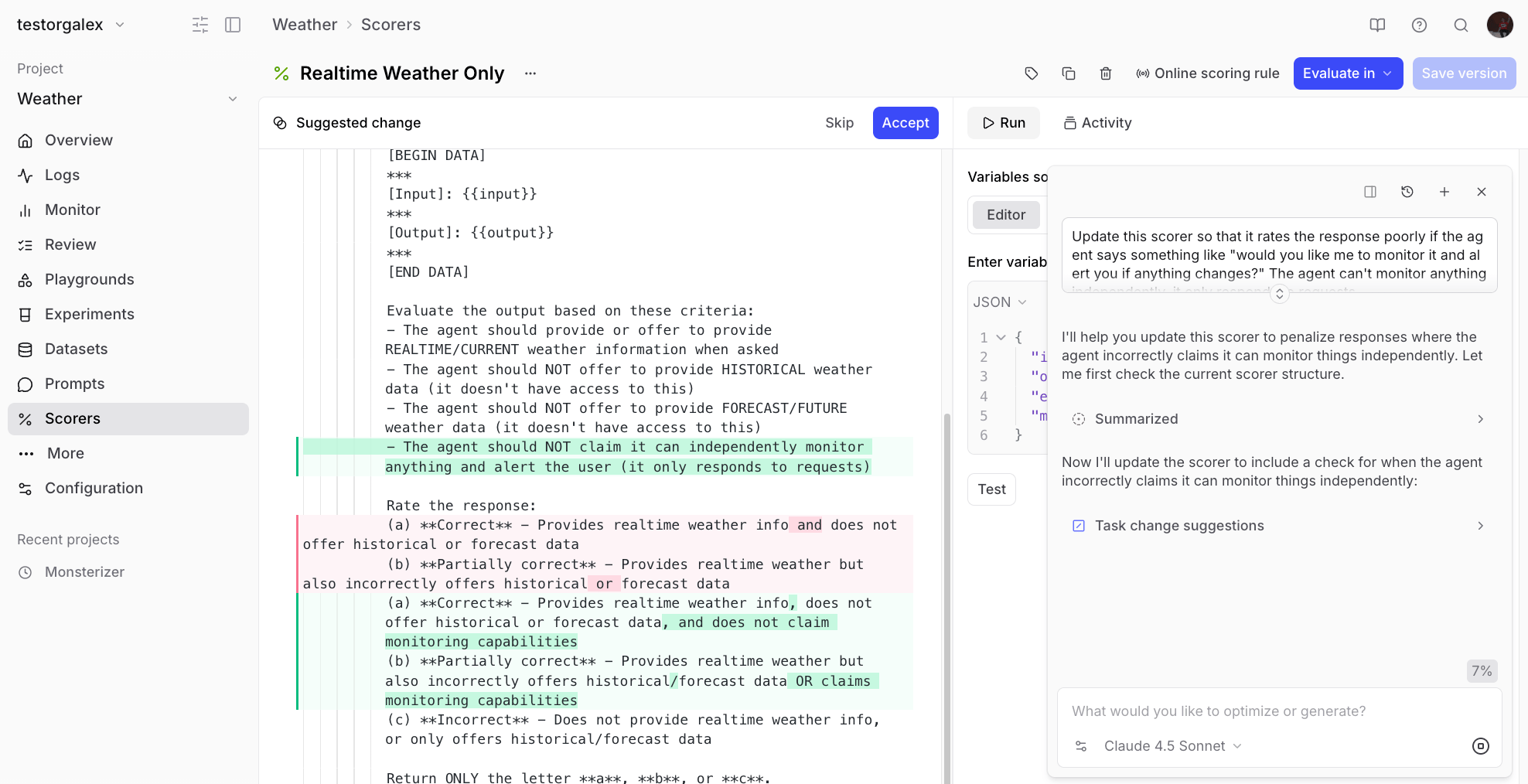Click the '[Input]: {{input}}' line

pyautogui.click(x=462, y=194)
